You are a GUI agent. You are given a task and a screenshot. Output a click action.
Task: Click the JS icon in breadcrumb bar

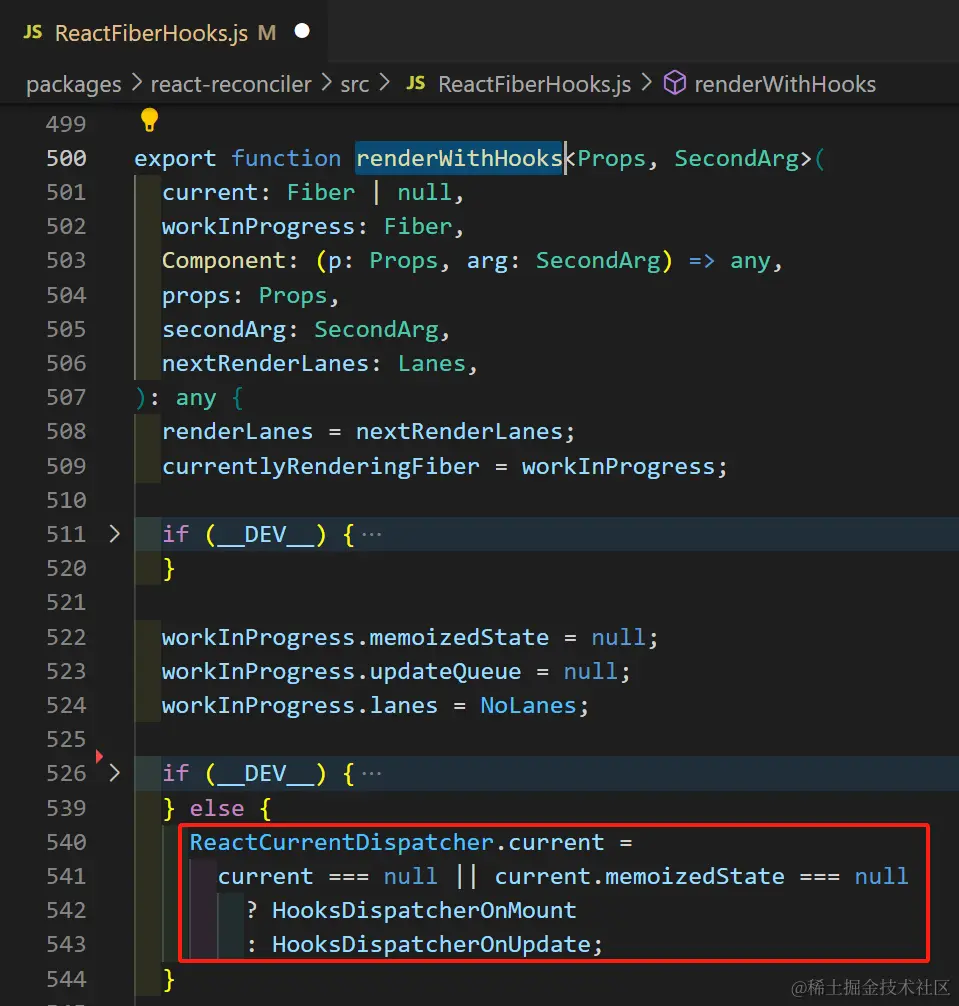[x=416, y=83]
